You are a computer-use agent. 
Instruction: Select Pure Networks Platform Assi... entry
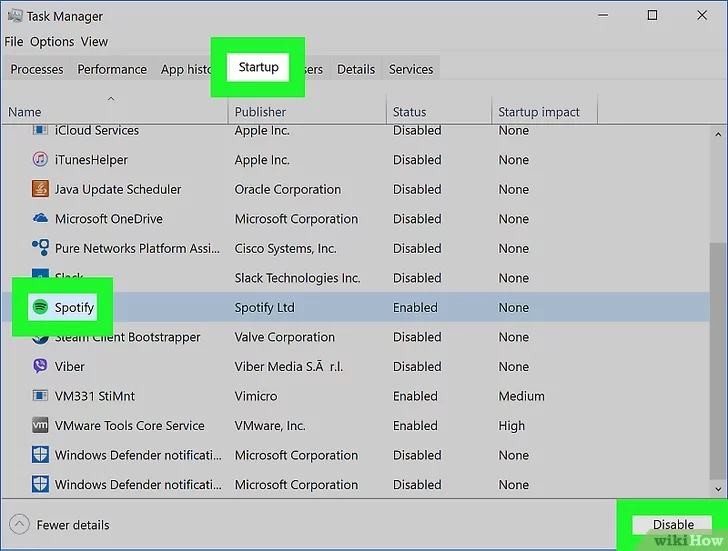pos(137,248)
